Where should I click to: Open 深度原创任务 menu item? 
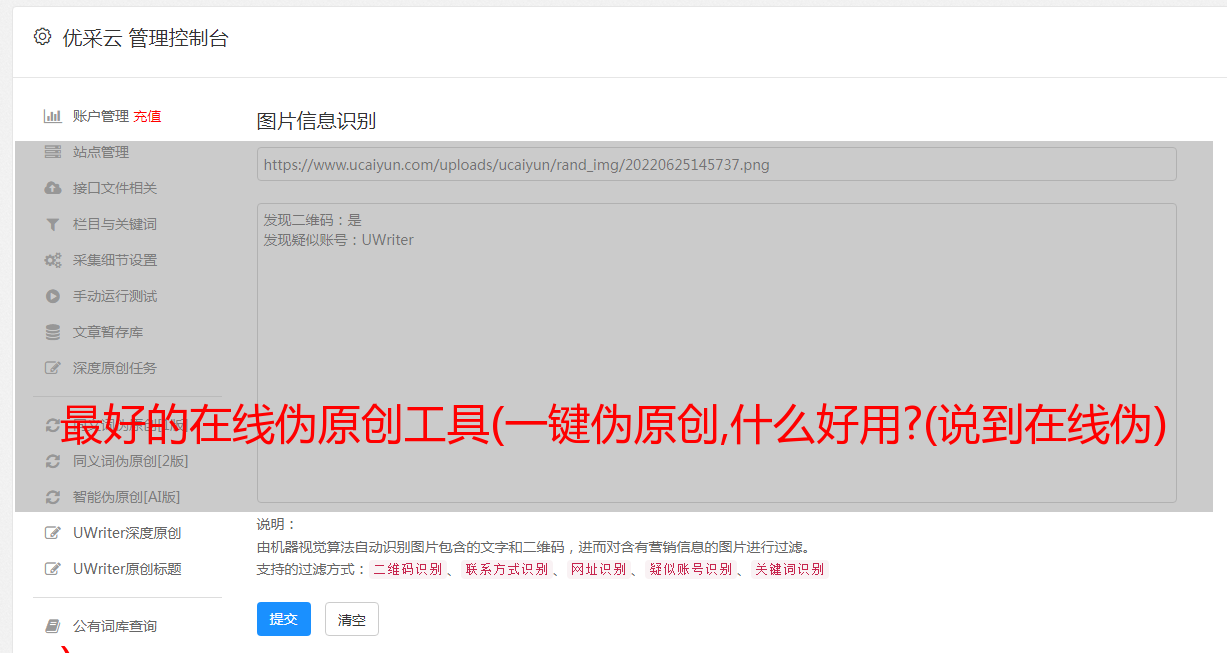tap(115, 368)
